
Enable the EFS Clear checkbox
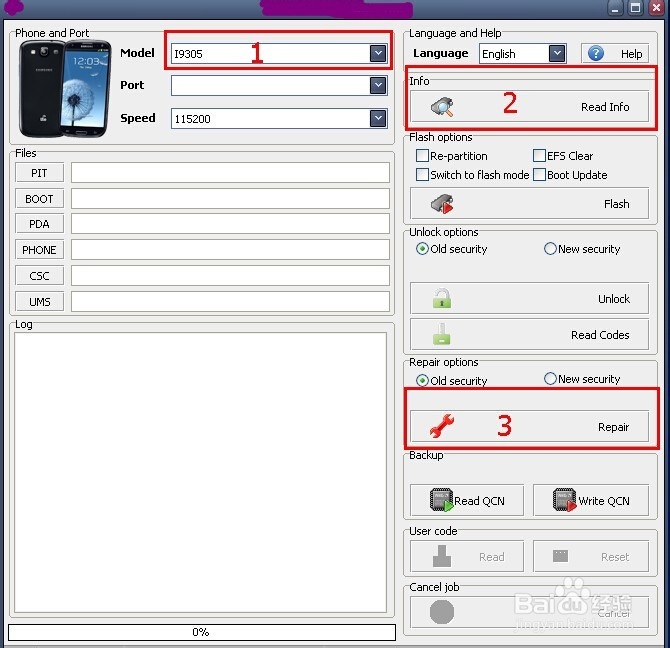(x=539, y=155)
